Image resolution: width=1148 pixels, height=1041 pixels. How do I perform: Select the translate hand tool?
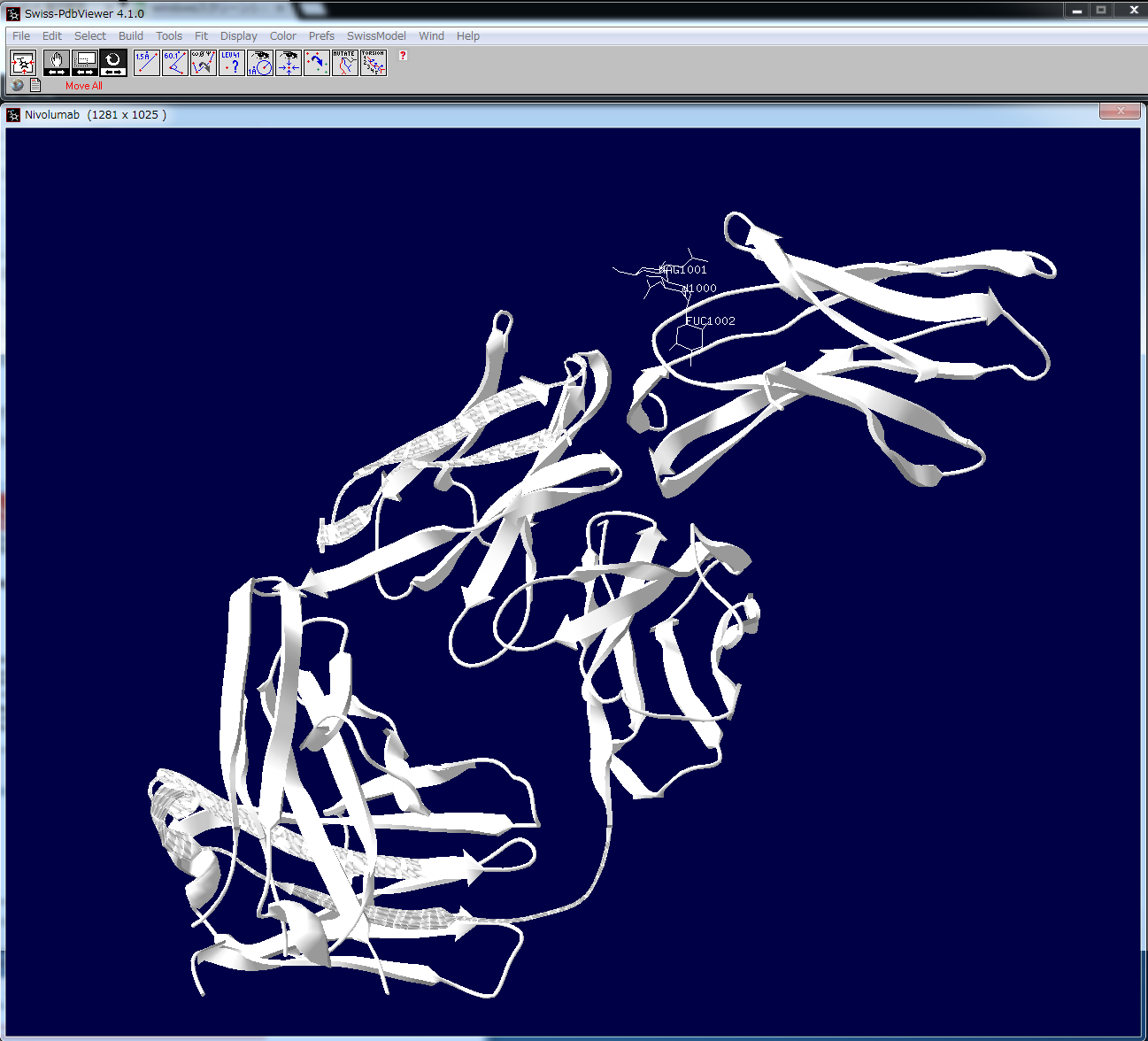(56, 63)
